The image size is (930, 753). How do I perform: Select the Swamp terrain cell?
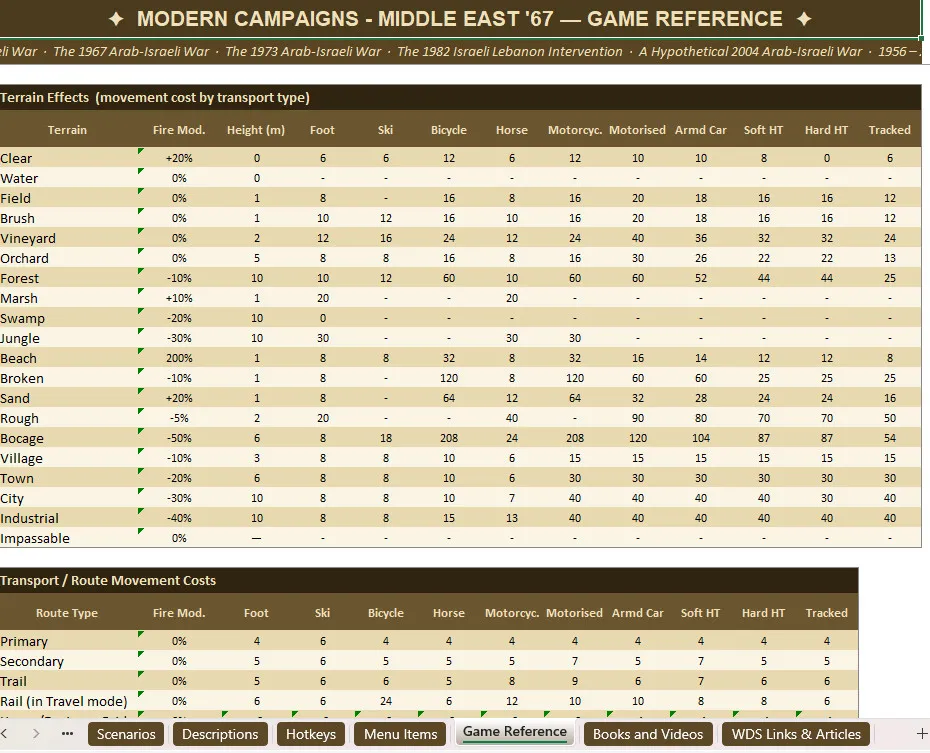[69, 318]
